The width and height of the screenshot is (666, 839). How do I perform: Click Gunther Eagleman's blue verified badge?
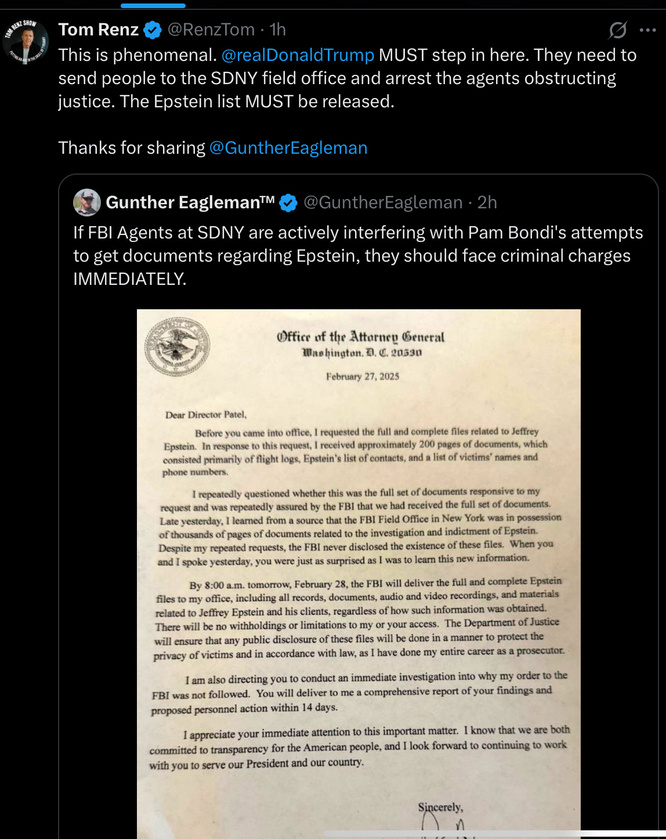(287, 202)
